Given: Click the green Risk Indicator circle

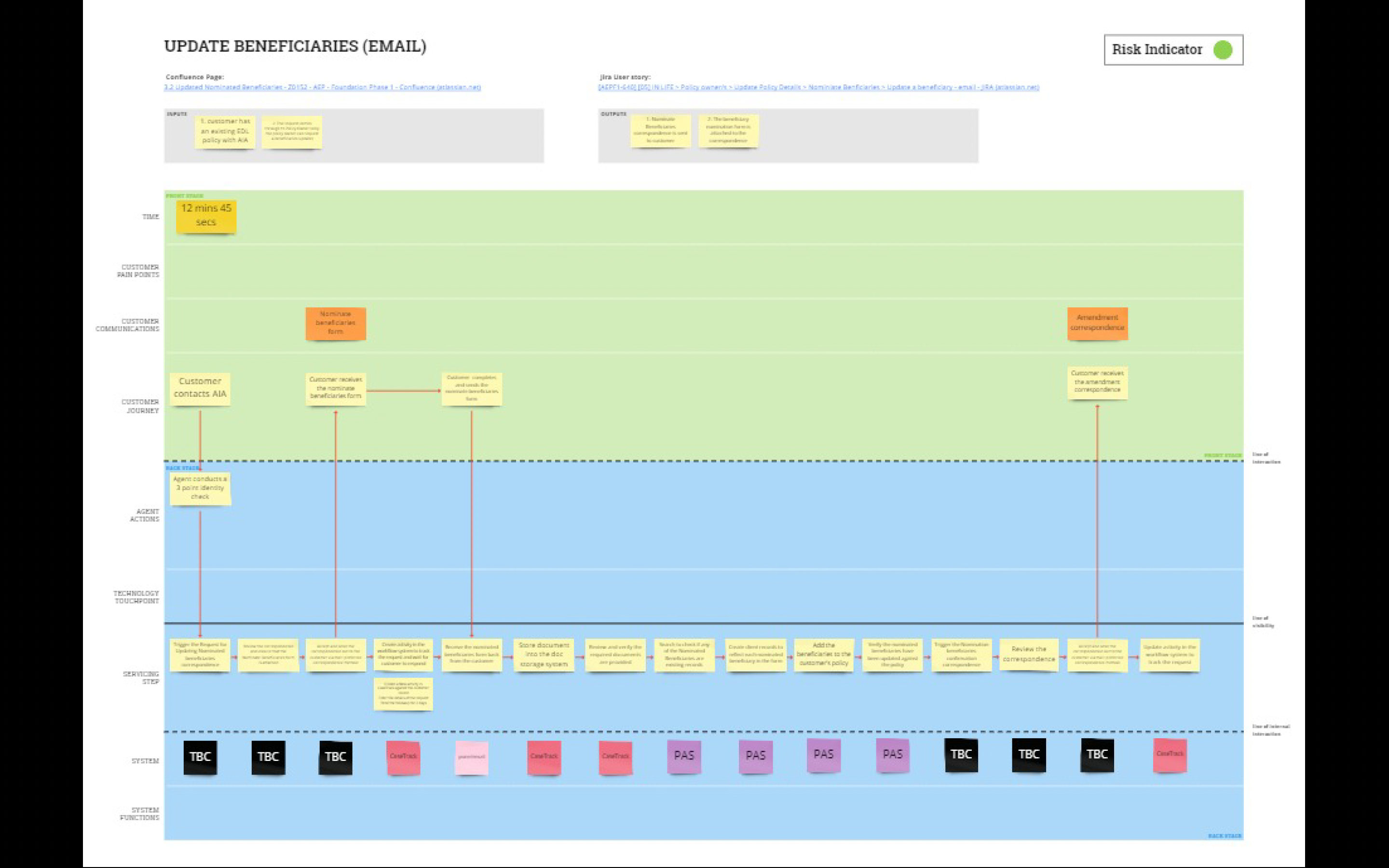Looking at the screenshot, I should pos(1223,50).
